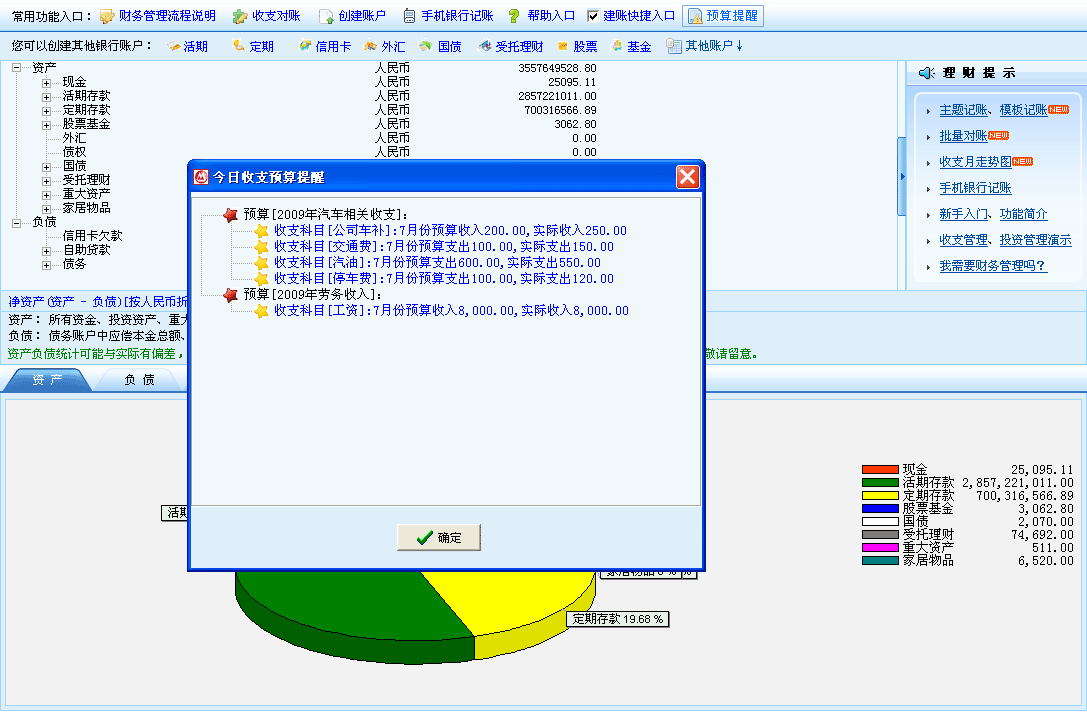Expand the 现金 tree node
This screenshot has height=712, width=1087.
coord(46,82)
